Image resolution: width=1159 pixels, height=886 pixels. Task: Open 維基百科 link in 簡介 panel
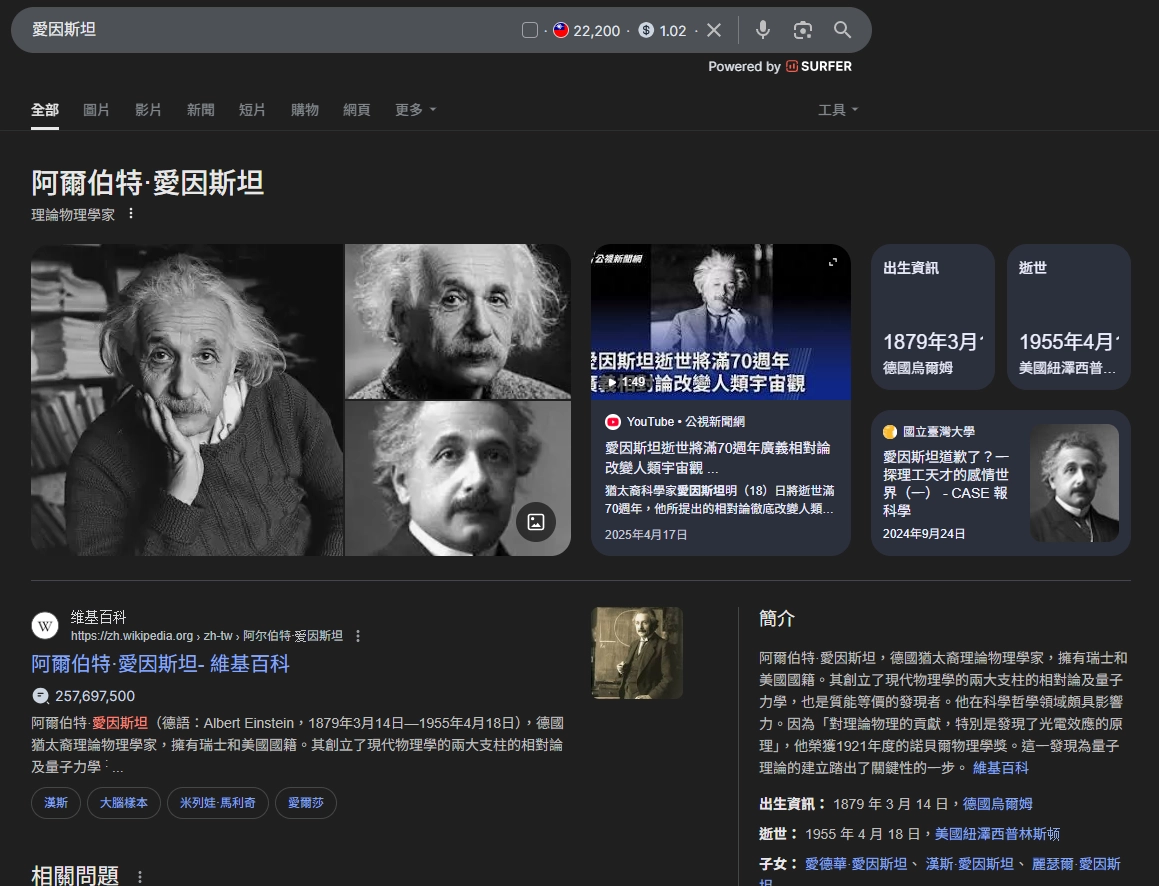pos(1000,768)
